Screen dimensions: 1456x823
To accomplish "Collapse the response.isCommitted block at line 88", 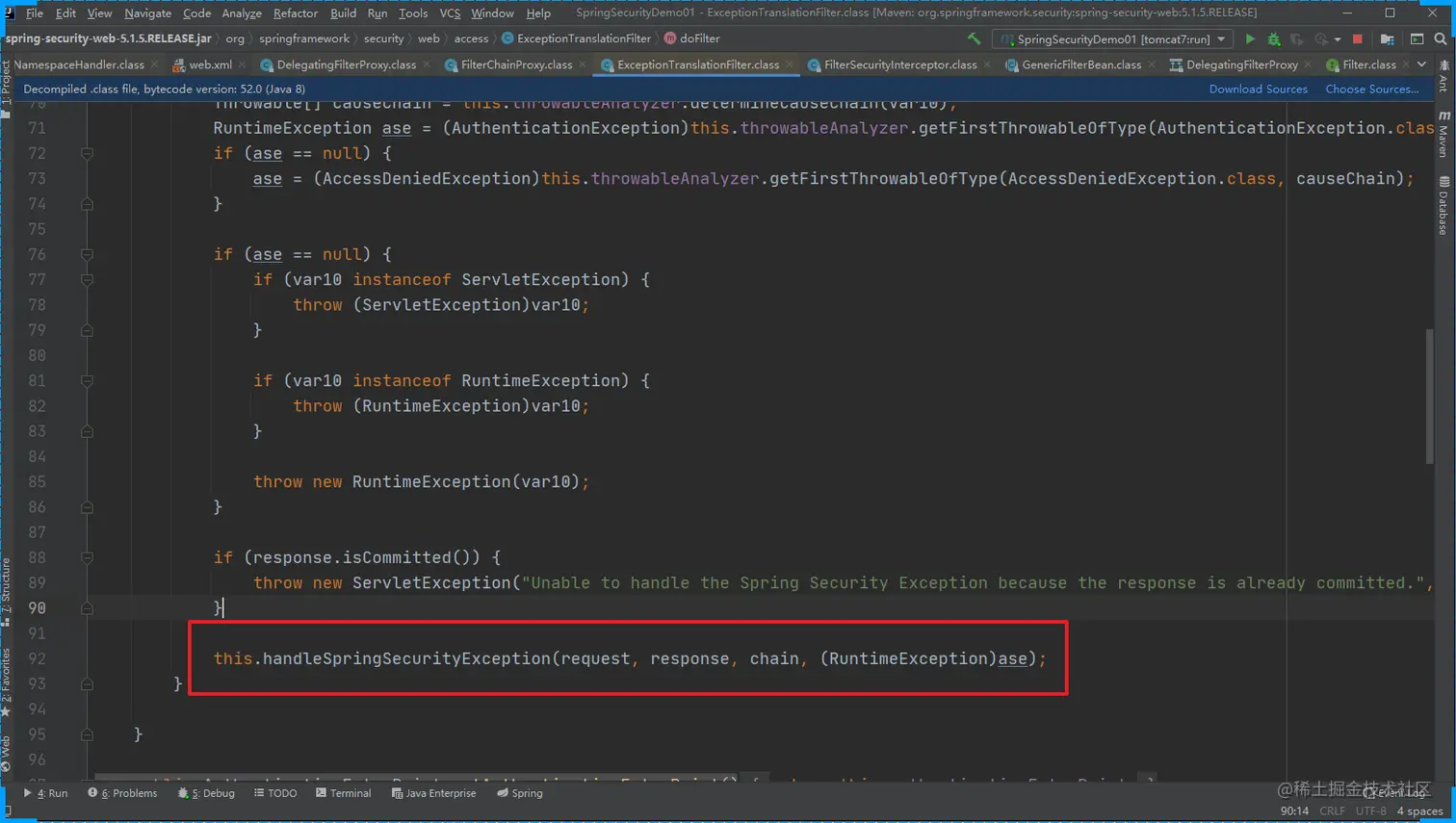I will [87, 557].
